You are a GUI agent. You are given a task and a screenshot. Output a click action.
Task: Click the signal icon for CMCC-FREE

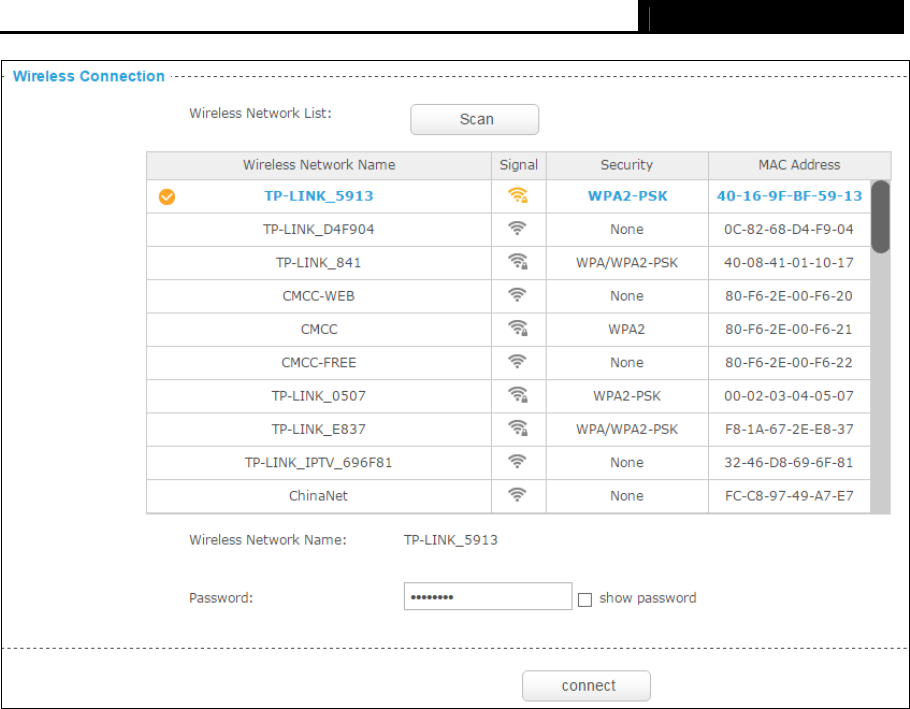tap(517, 361)
